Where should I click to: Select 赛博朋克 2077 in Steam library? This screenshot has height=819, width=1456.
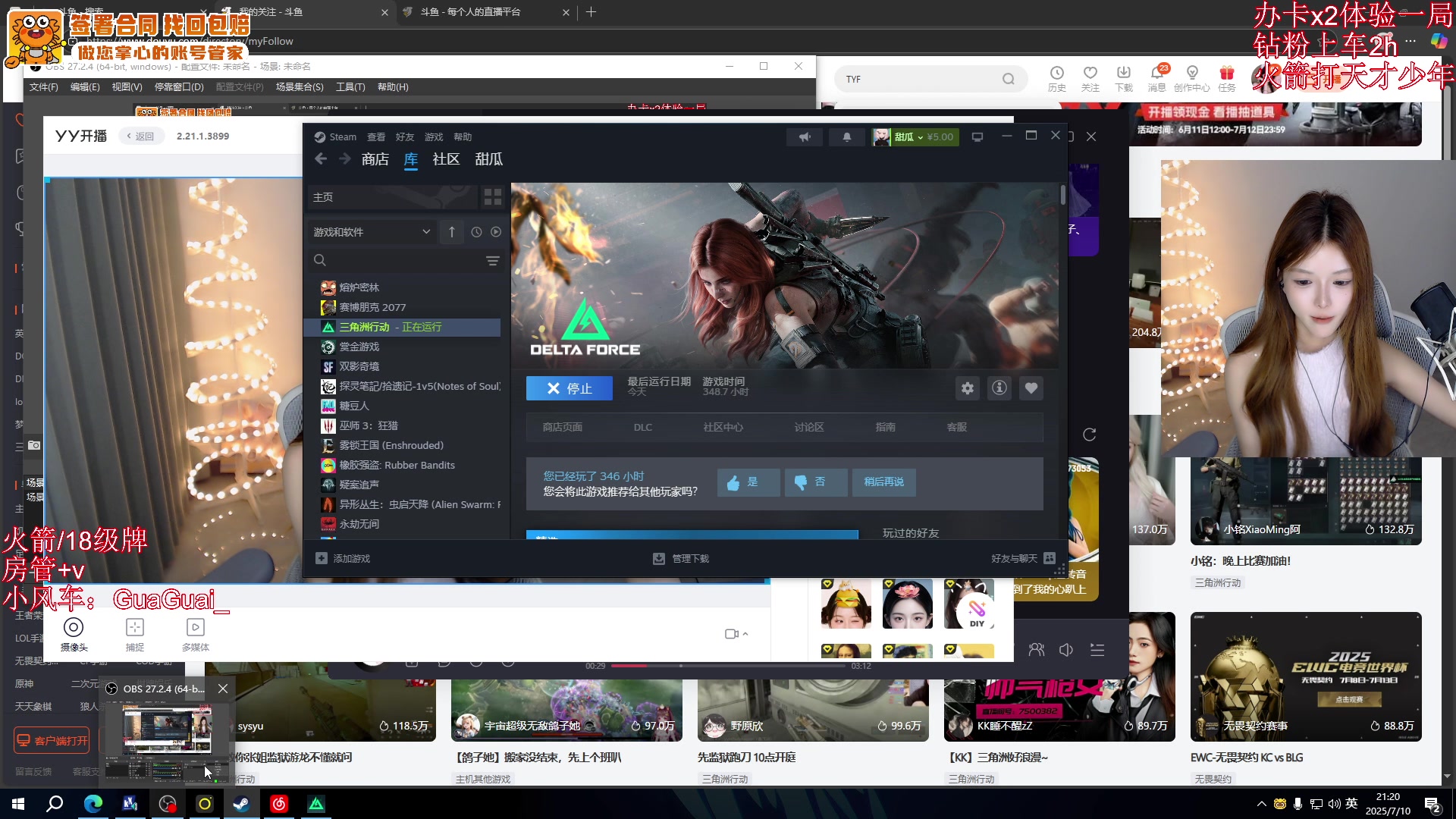(x=403, y=307)
